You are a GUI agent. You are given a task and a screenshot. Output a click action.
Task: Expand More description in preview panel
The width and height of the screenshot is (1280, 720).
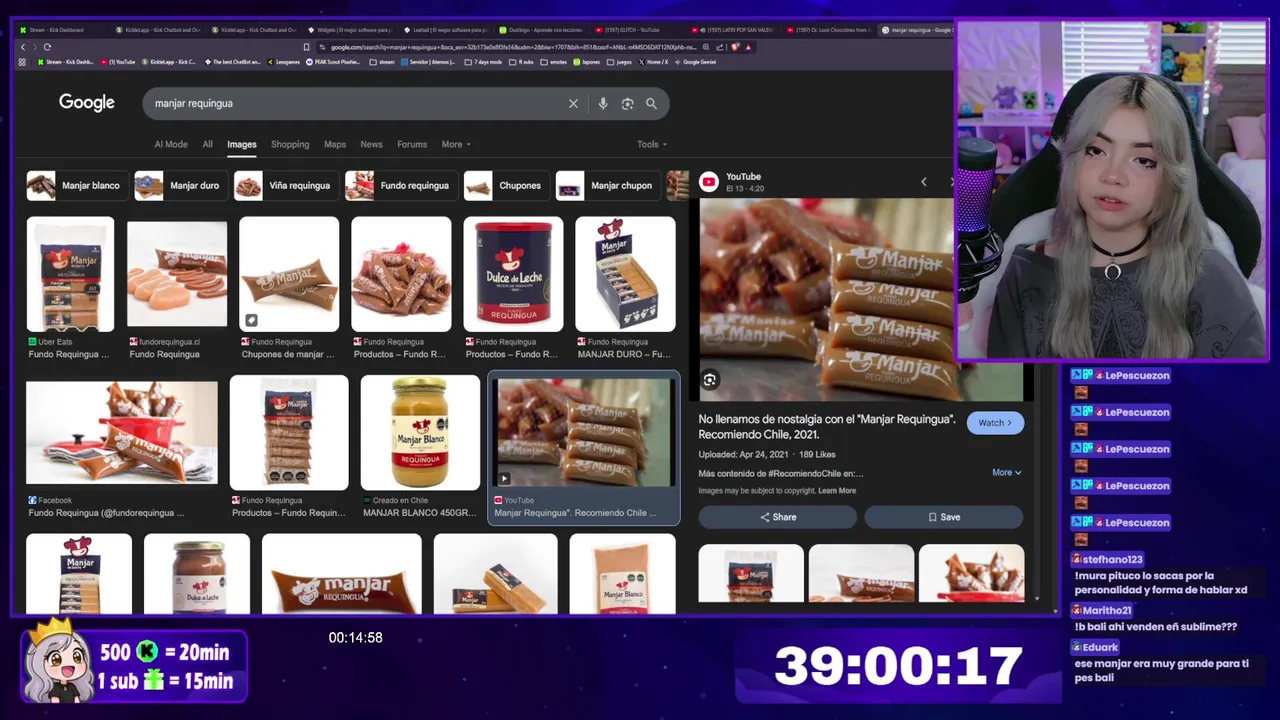tap(1007, 472)
